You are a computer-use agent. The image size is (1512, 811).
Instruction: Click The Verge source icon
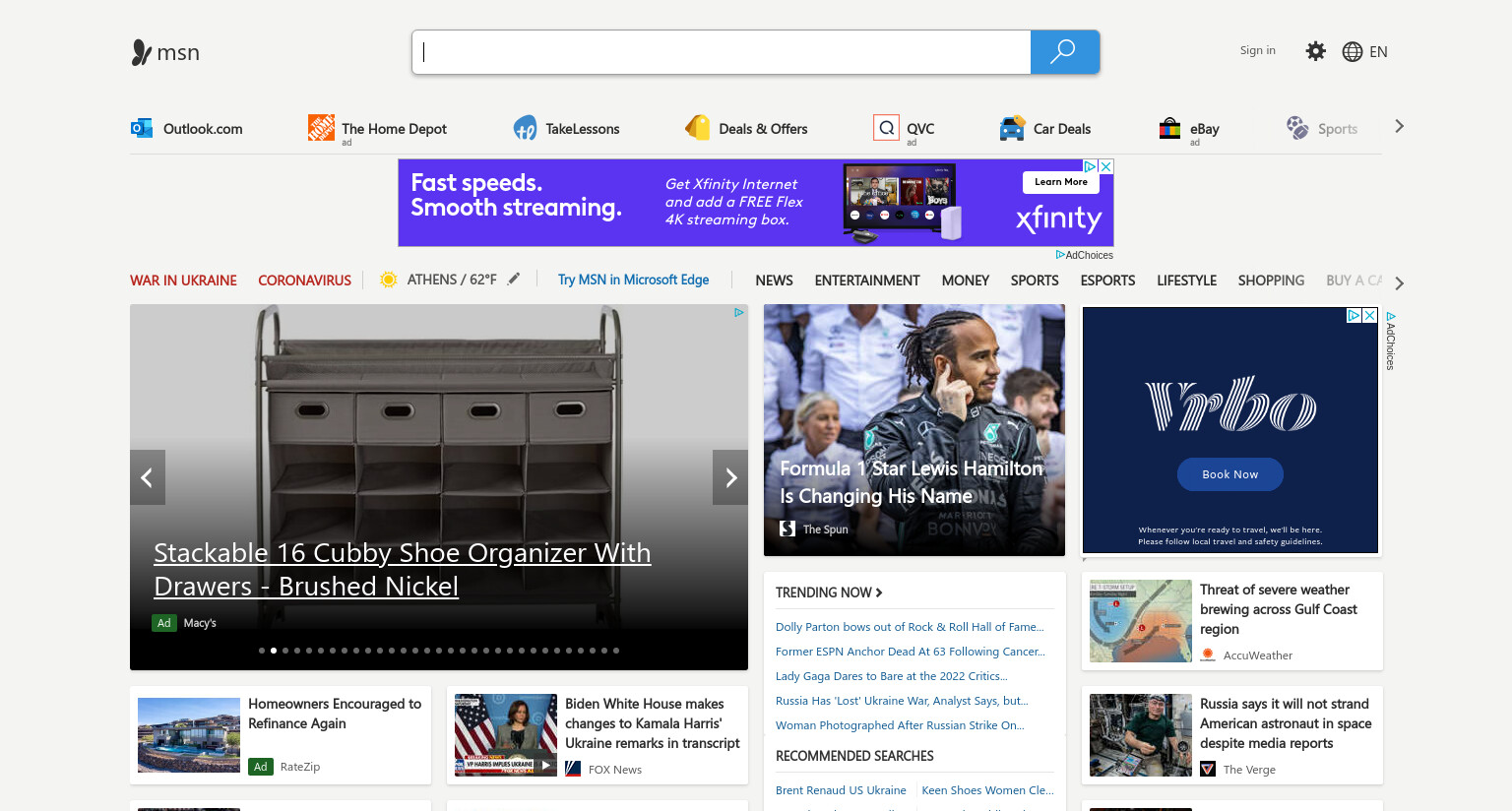click(1208, 769)
